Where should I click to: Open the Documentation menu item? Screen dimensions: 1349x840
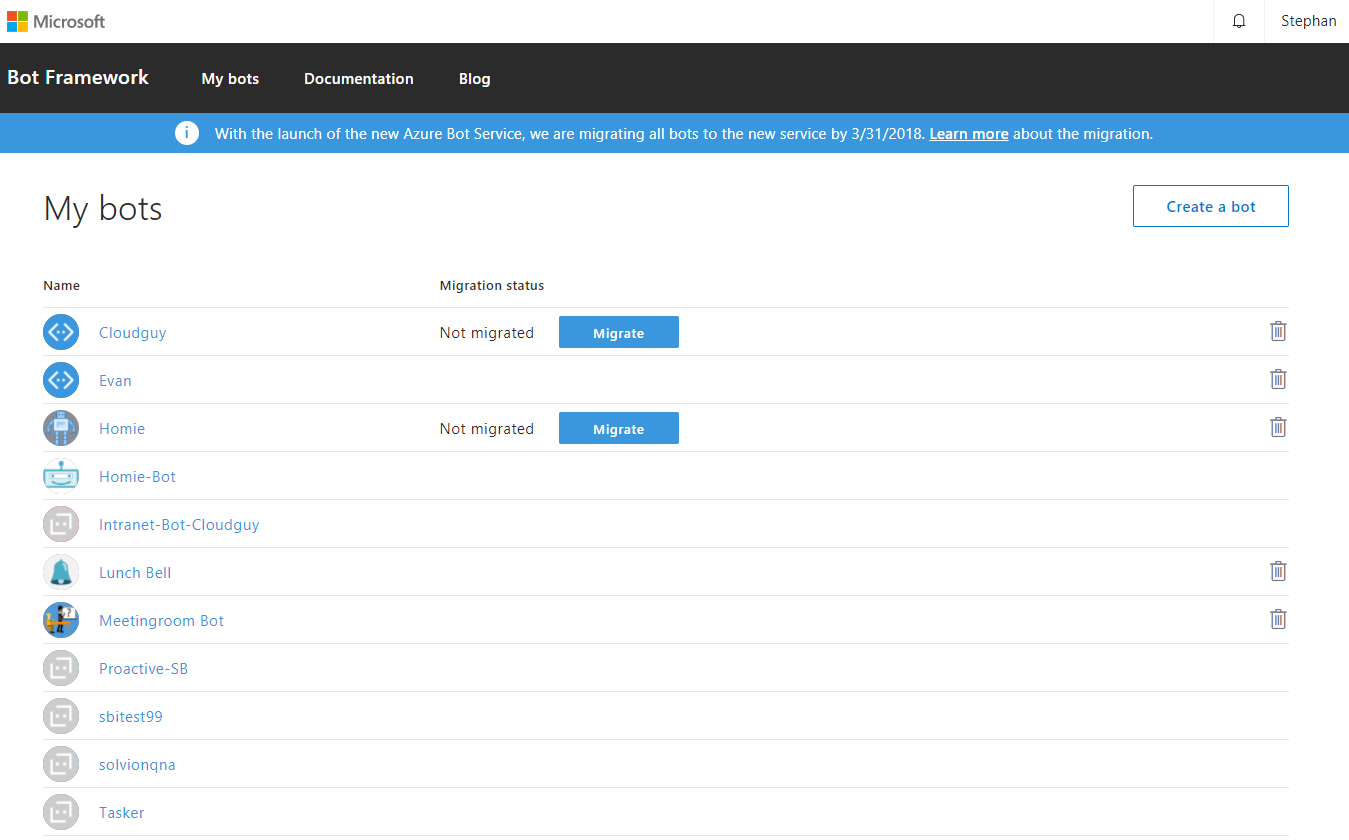(x=359, y=79)
